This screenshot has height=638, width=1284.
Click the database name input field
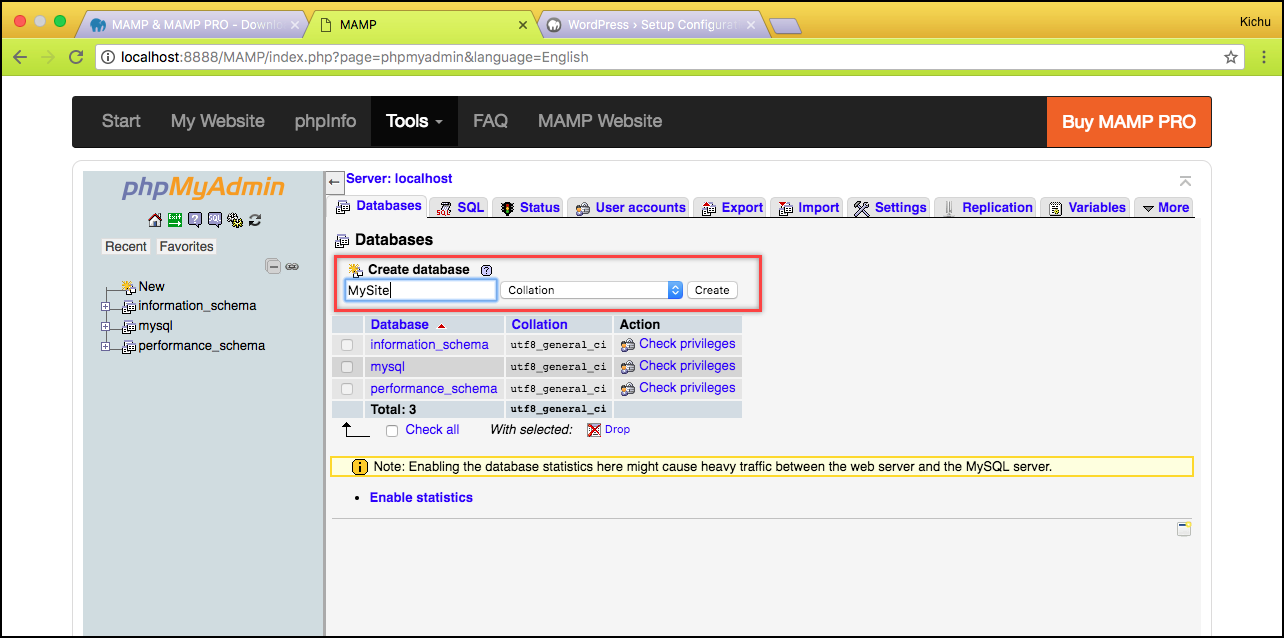coord(420,290)
